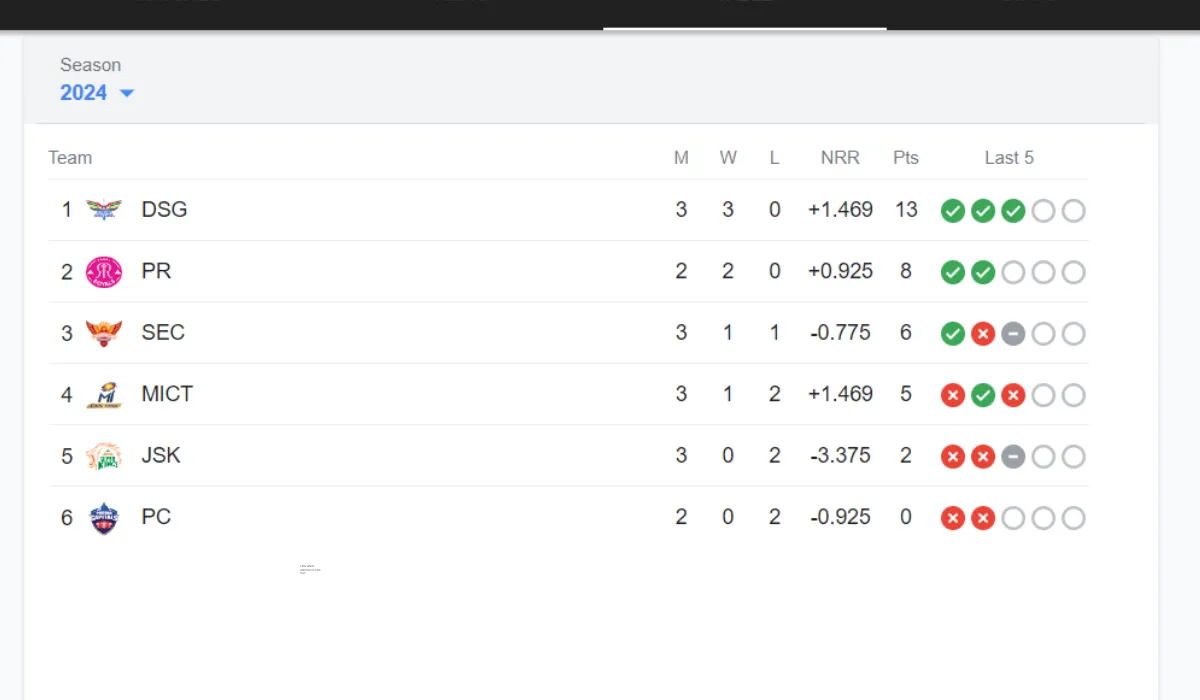Open the PC team logo
Image resolution: width=1200 pixels, height=700 pixels.
pyautogui.click(x=104, y=518)
